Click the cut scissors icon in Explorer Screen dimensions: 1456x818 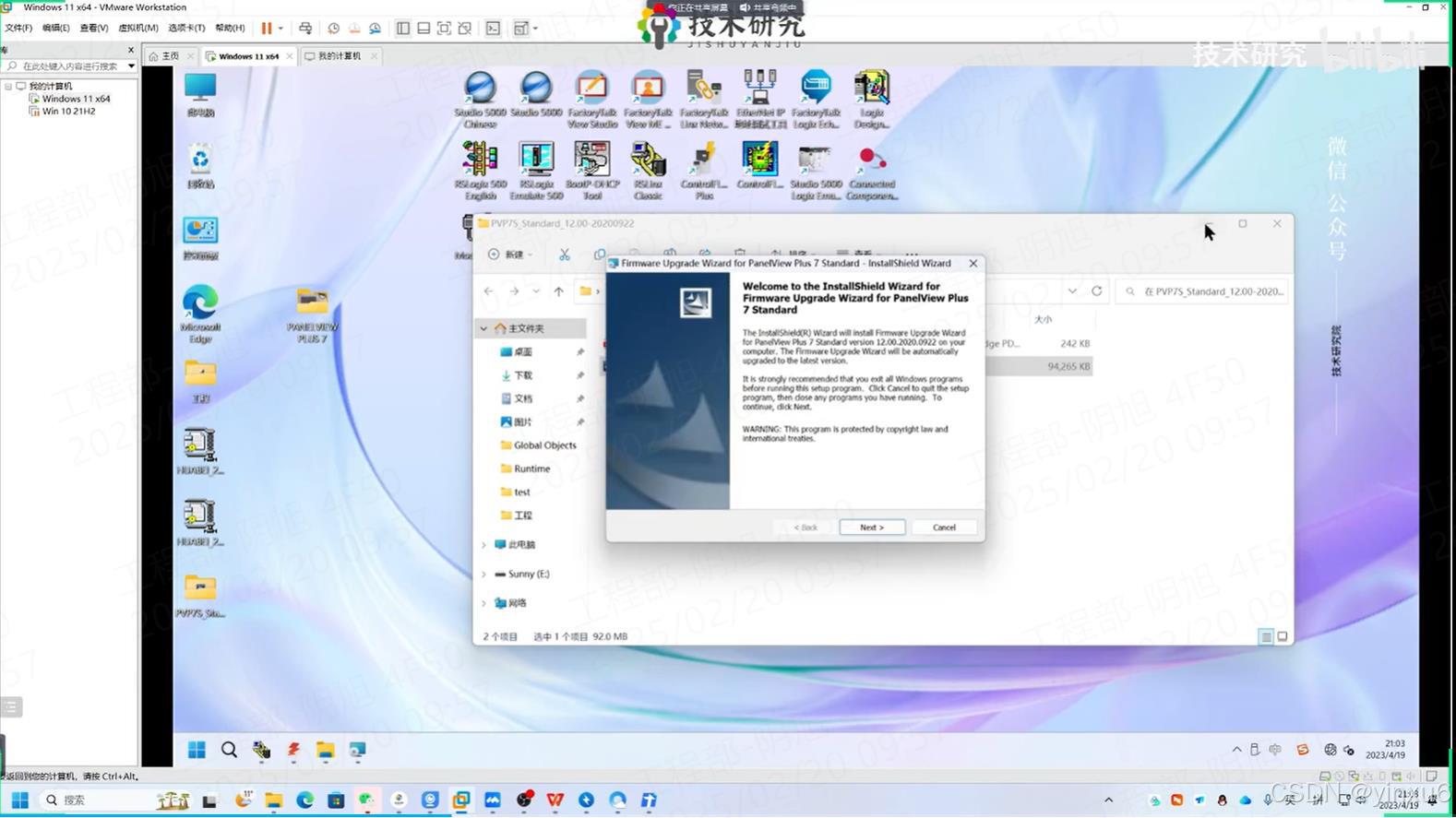(564, 255)
